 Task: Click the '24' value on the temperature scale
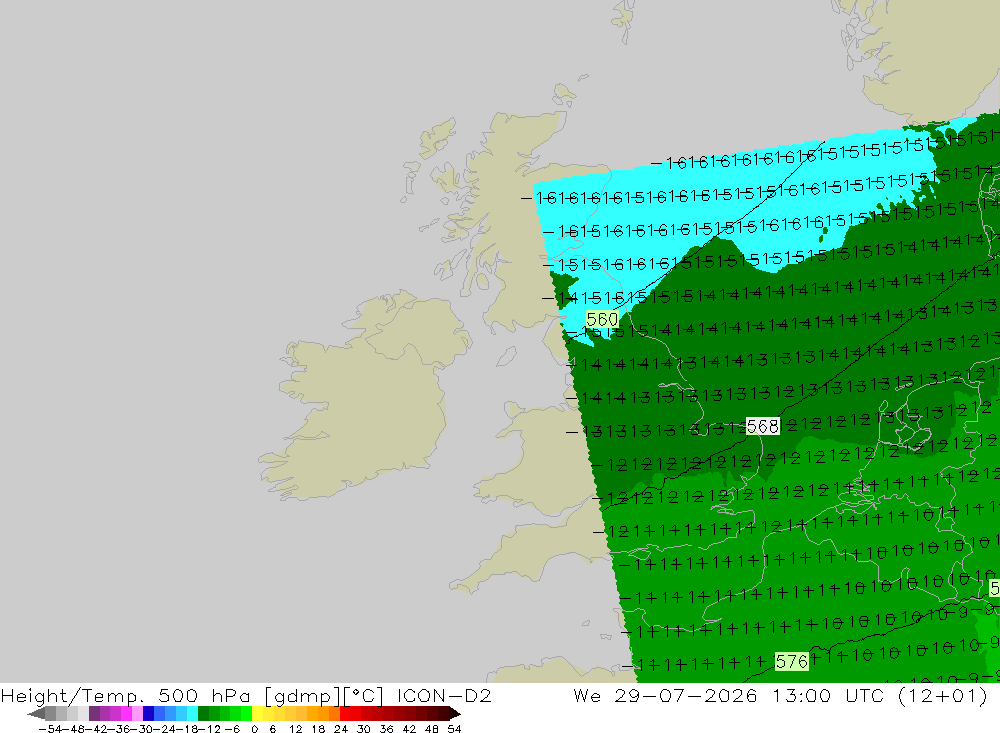[x=341, y=729]
